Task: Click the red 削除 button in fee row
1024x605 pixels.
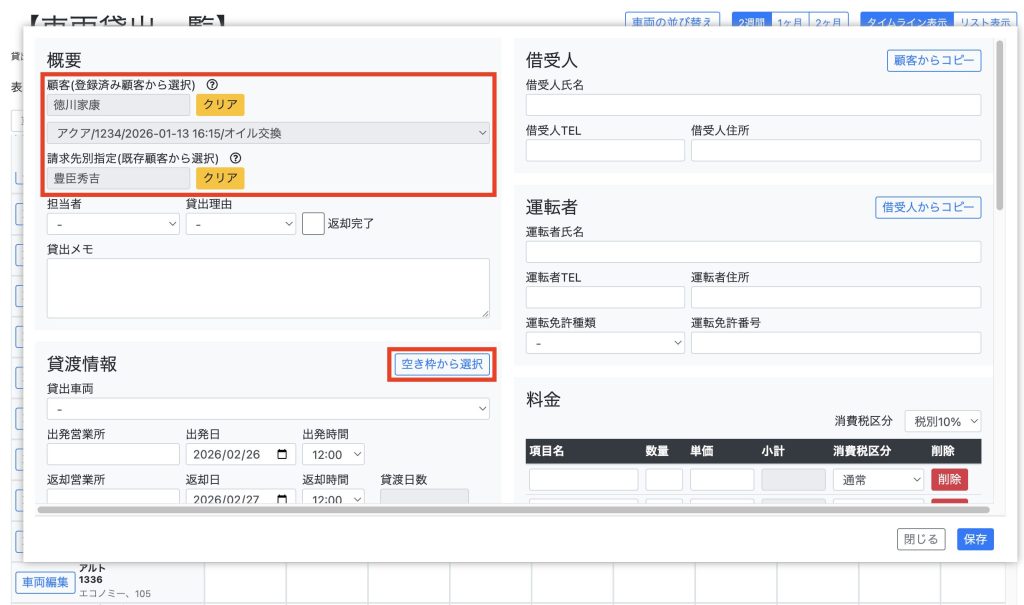Action: [949, 480]
